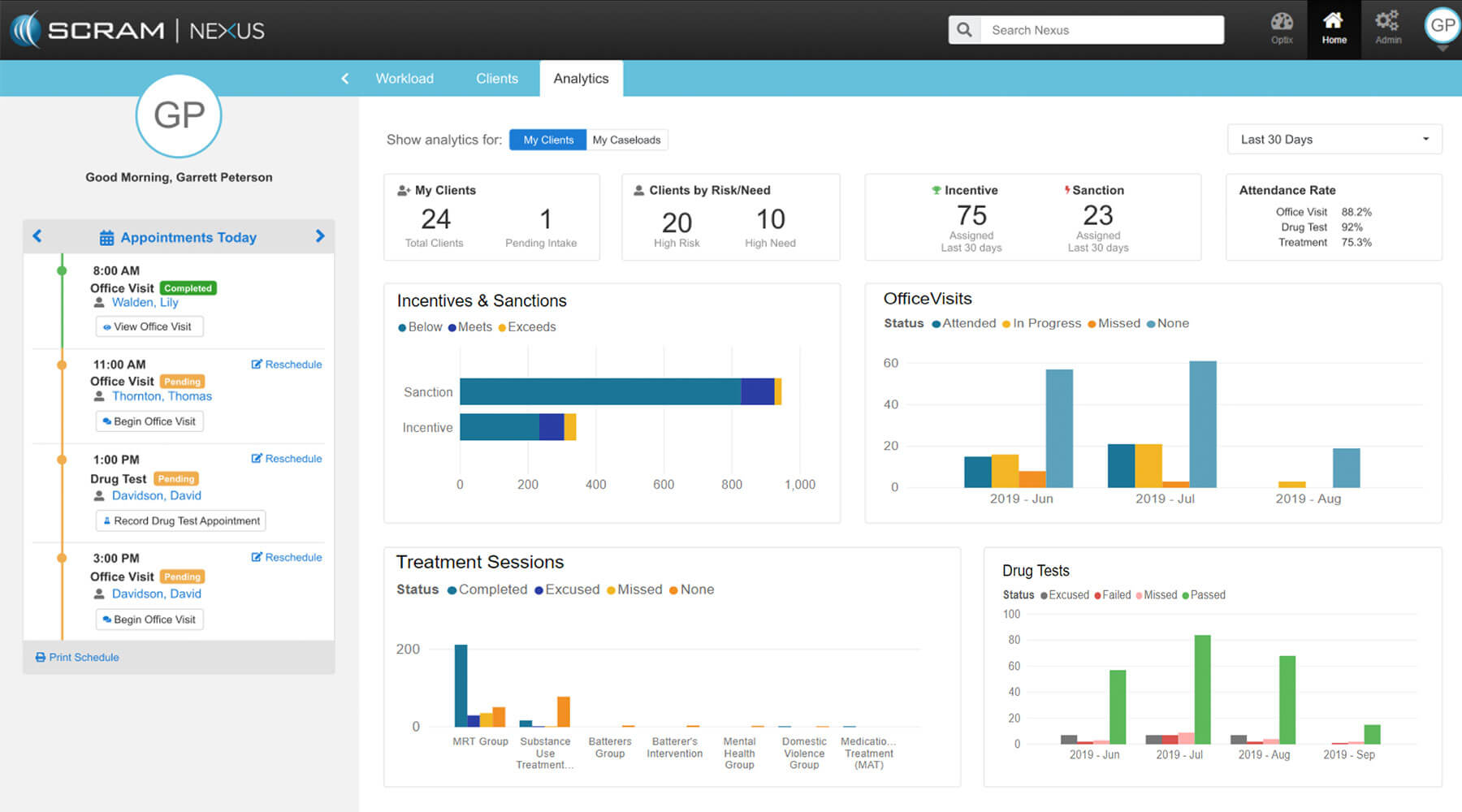Image resolution: width=1462 pixels, height=812 pixels.
Task: Toggle Excused status in Treatment Sessions legend
Action: coord(567,590)
